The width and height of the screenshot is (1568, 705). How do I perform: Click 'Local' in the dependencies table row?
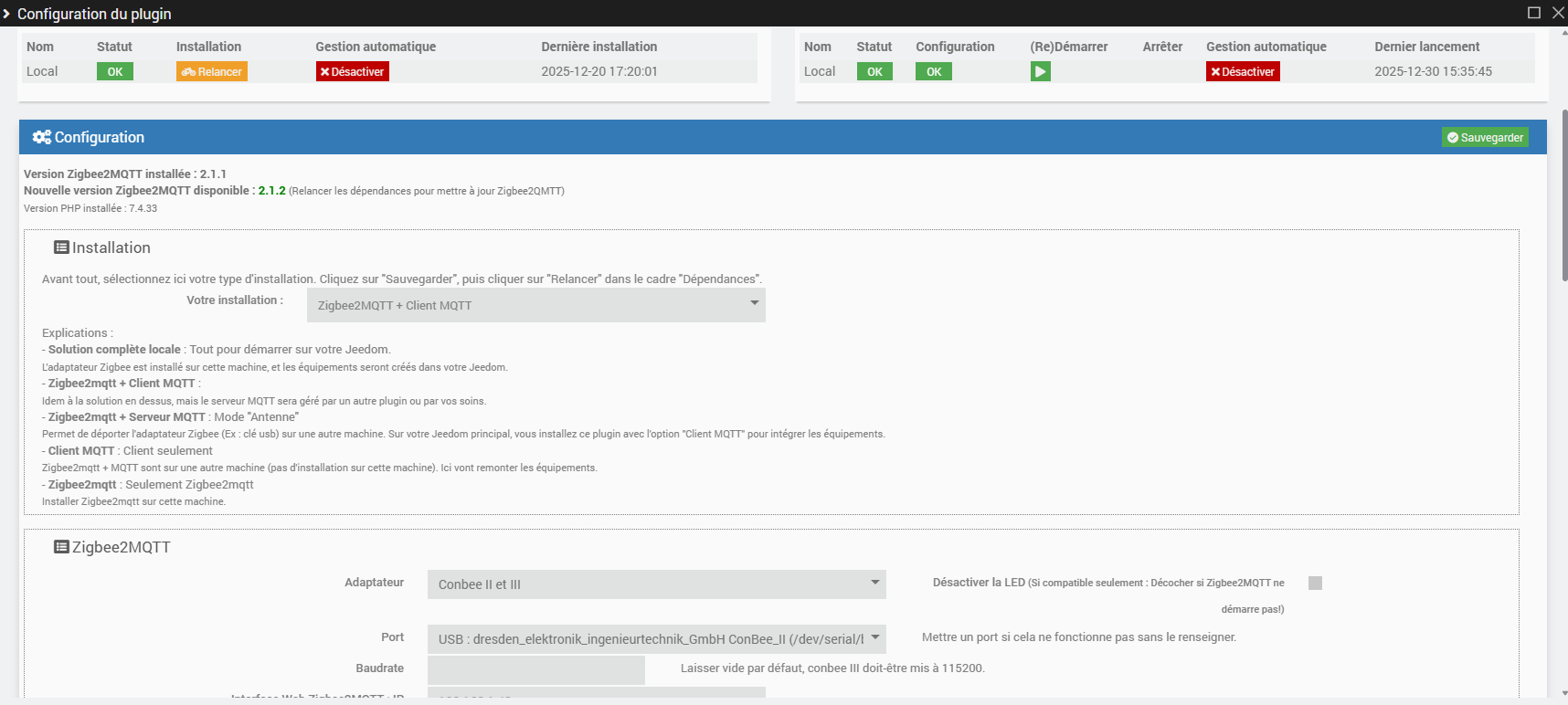coord(42,71)
